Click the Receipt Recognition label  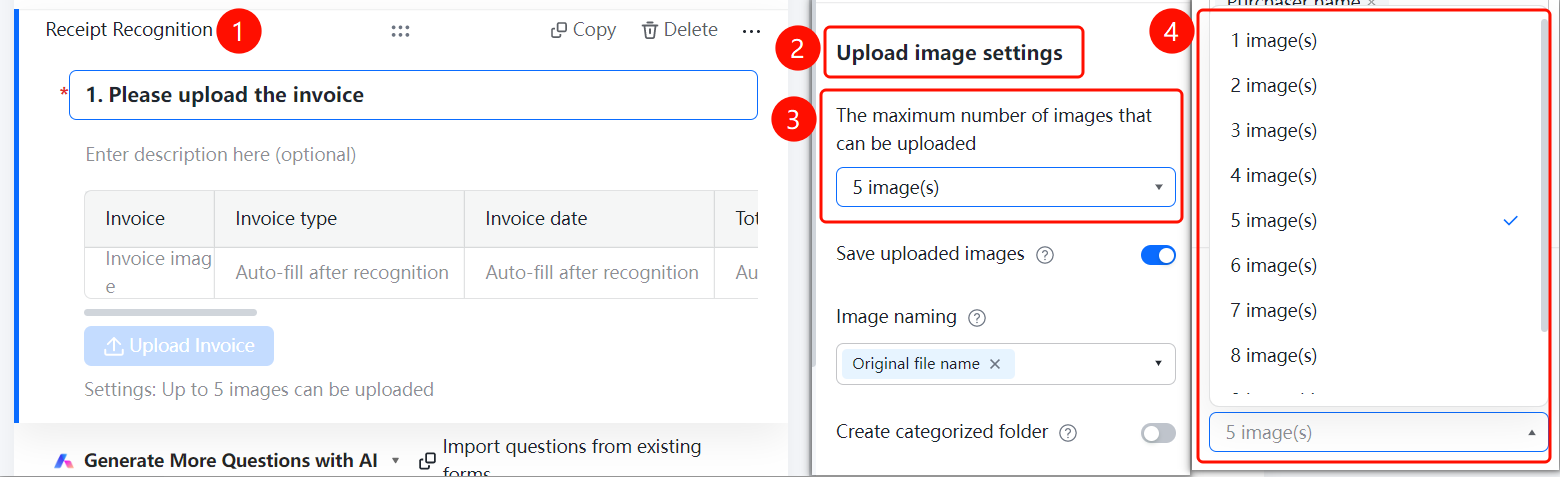pyautogui.click(x=129, y=30)
